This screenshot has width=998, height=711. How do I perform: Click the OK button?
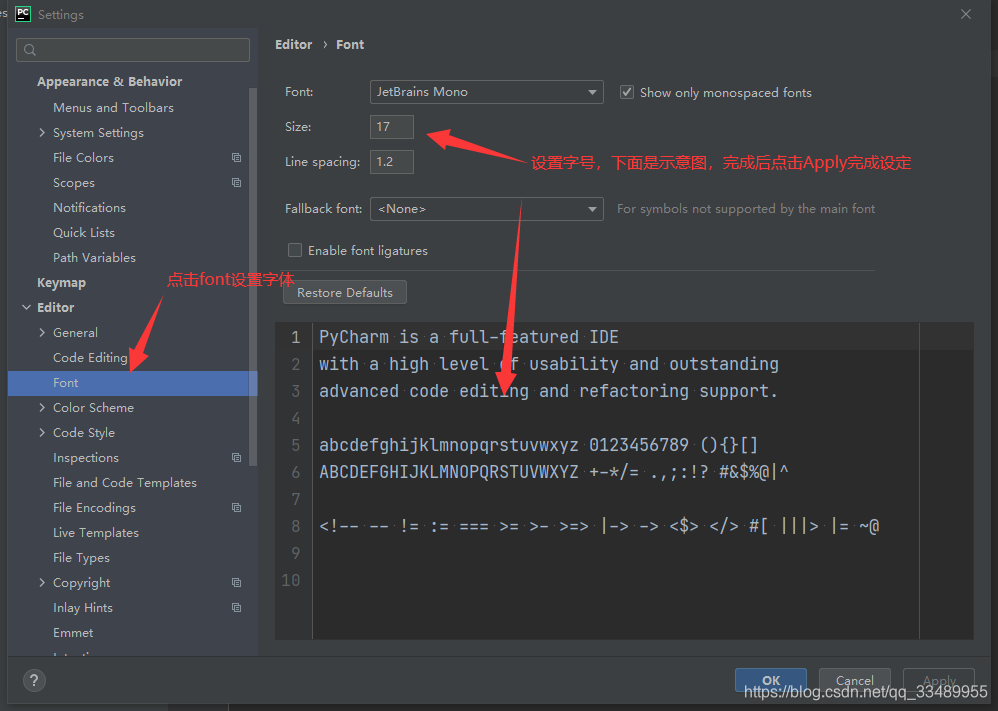771,680
